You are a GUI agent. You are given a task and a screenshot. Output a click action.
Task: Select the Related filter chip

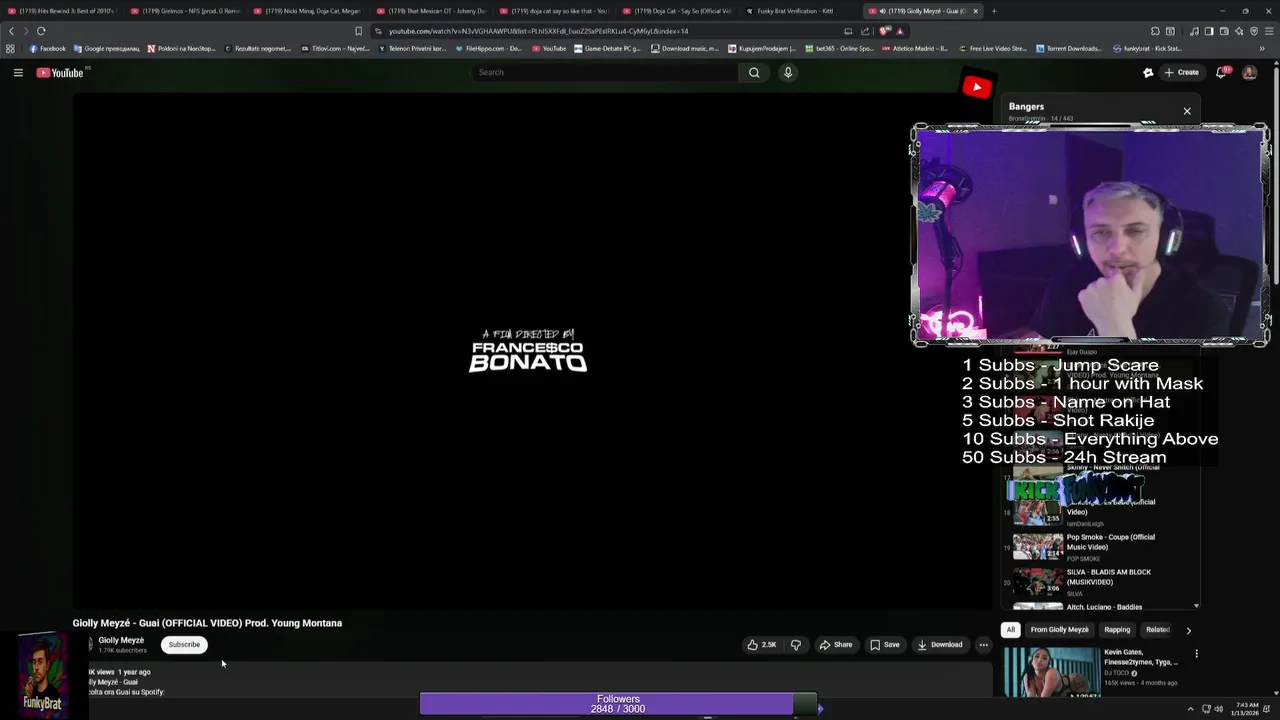[1157, 630]
